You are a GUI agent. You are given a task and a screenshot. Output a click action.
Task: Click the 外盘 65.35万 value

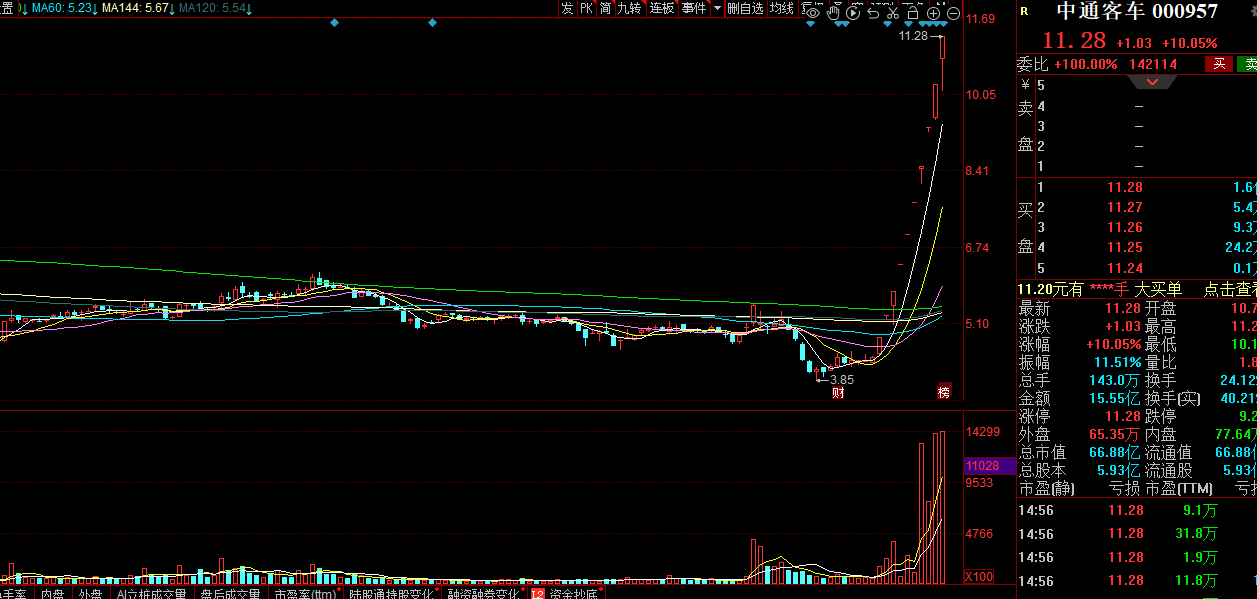click(x=1114, y=434)
